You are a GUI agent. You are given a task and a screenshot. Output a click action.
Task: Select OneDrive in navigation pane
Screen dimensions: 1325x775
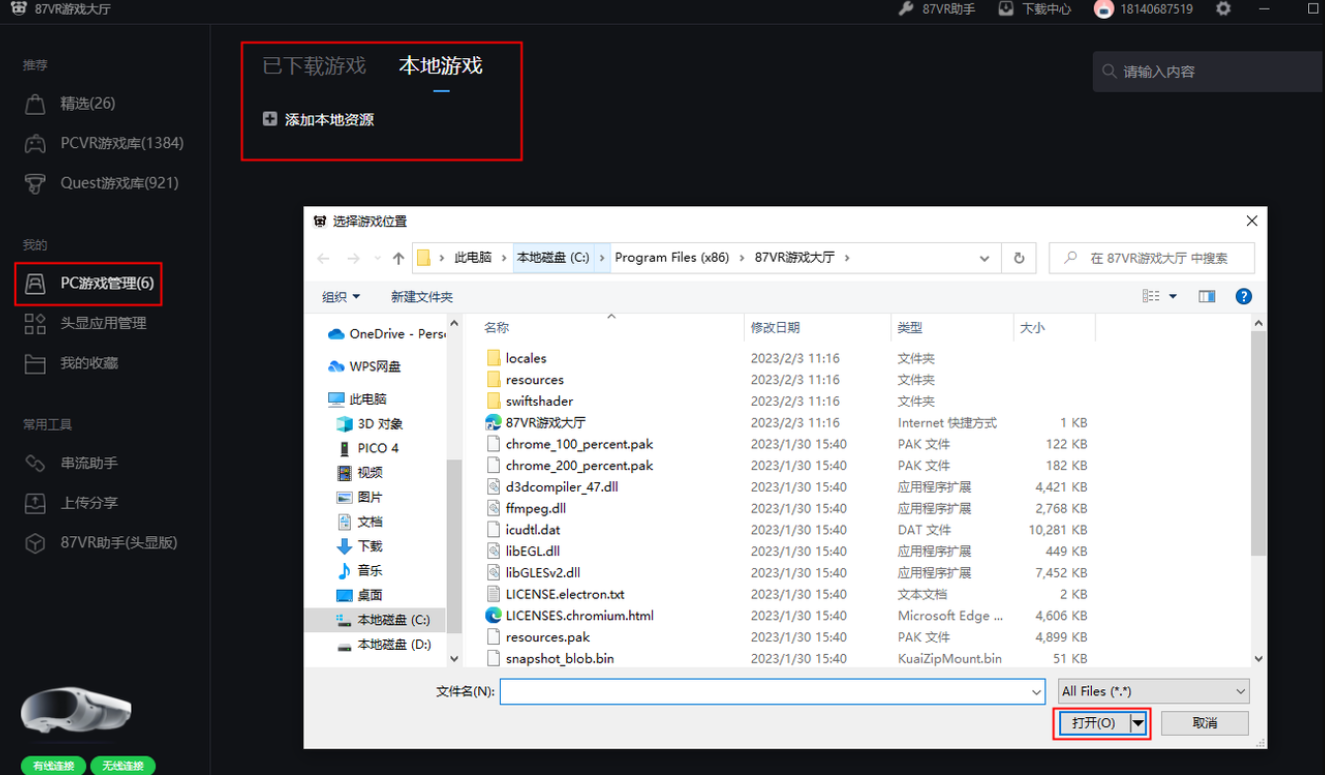(386, 334)
